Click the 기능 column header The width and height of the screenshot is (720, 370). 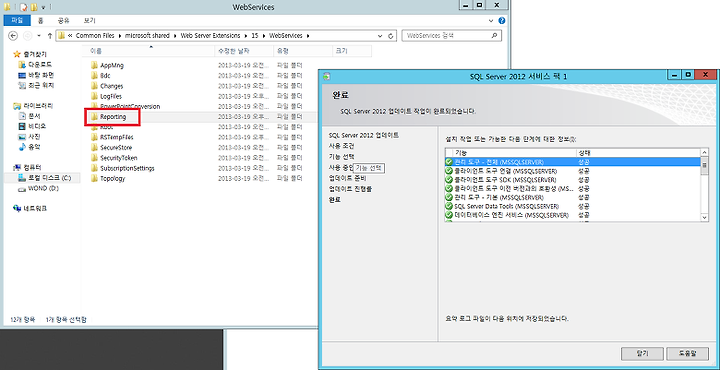[x=514, y=153]
